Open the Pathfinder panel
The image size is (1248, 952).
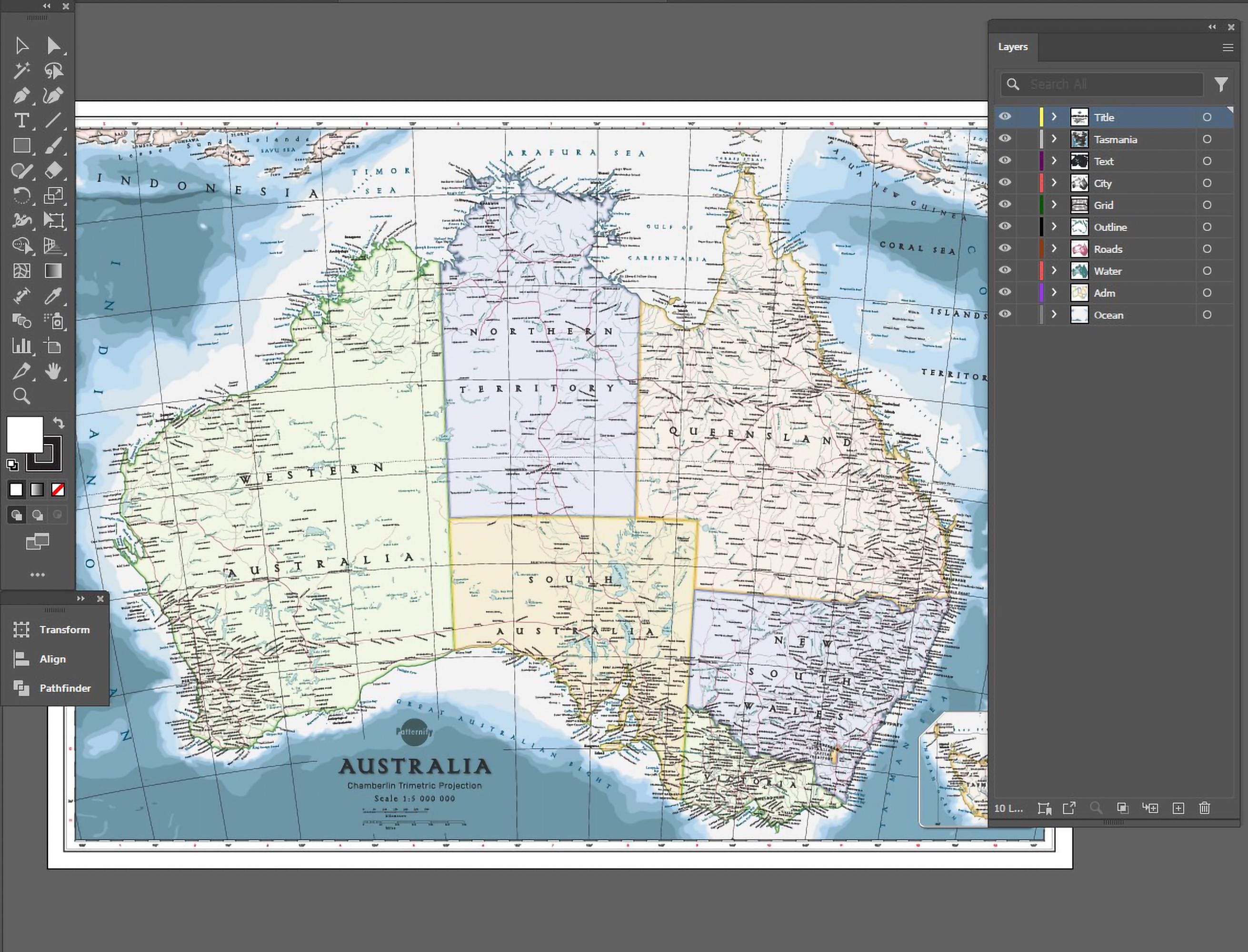point(65,688)
